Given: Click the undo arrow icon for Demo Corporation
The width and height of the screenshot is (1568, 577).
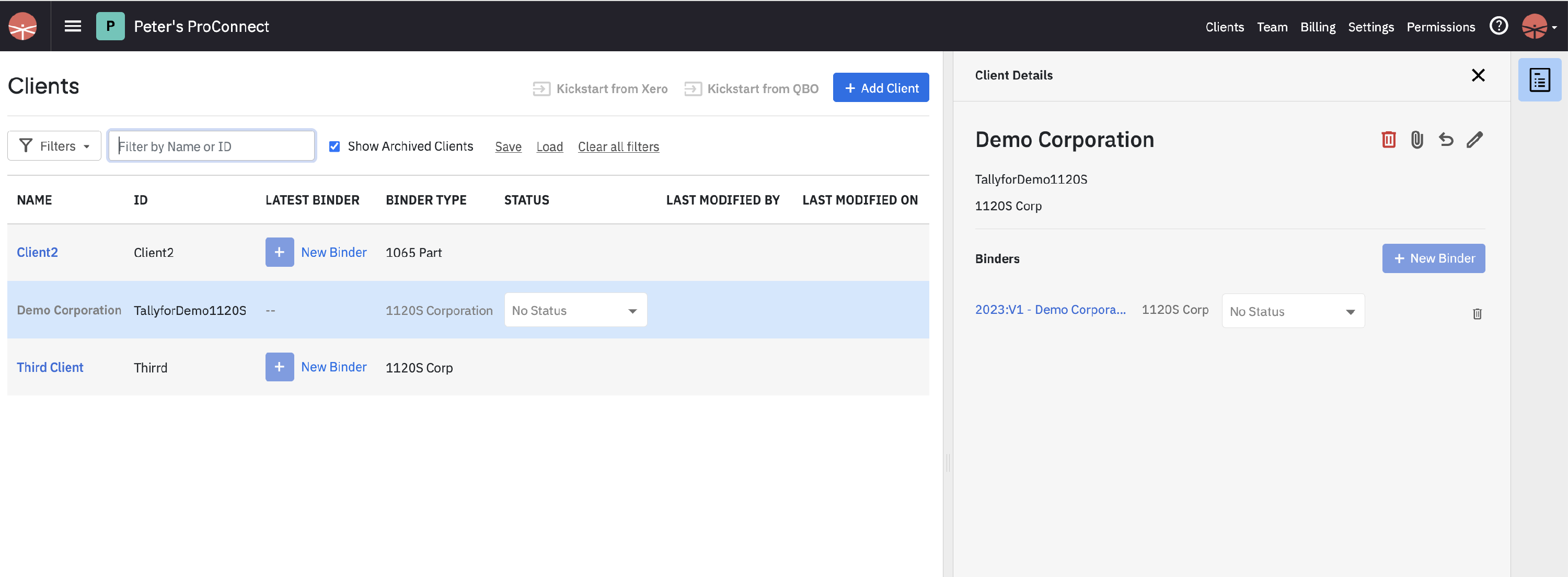Looking at the screenshot, I should click(x=1446, y=140).
